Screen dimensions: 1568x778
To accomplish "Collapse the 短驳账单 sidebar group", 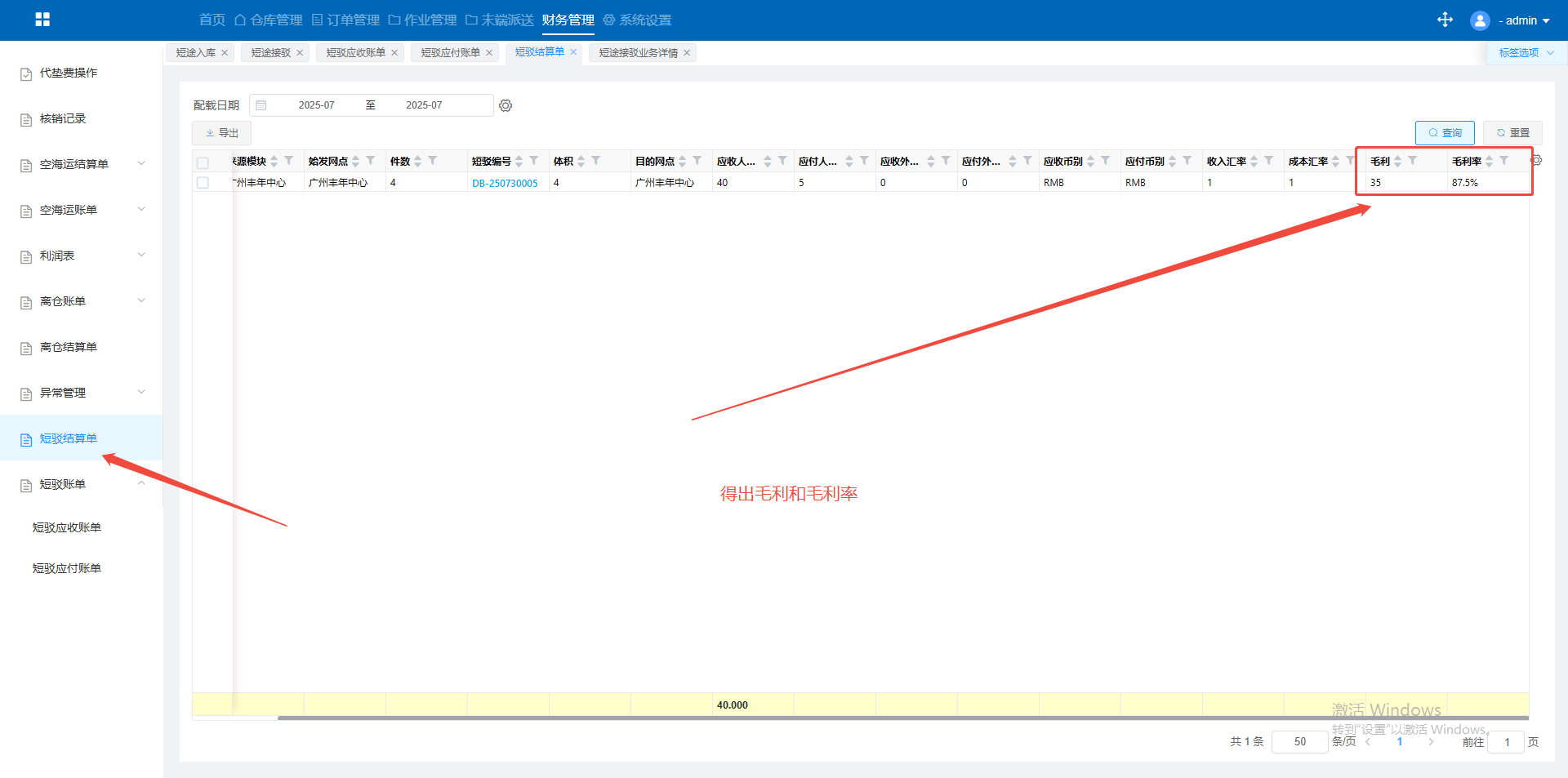I will pyautogui.click(x=141, y=484).
